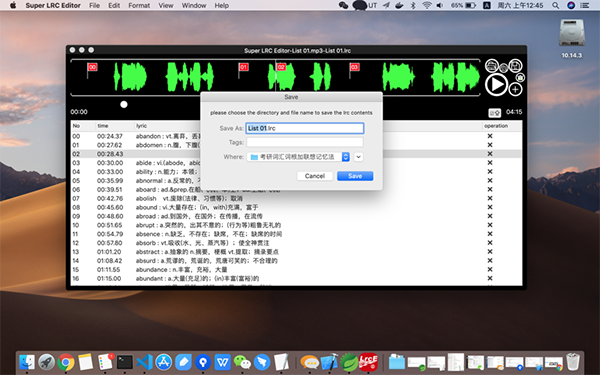
Task: Click the time cell 00:42.76
Action: pyautogui.click(x=110, y=198)
